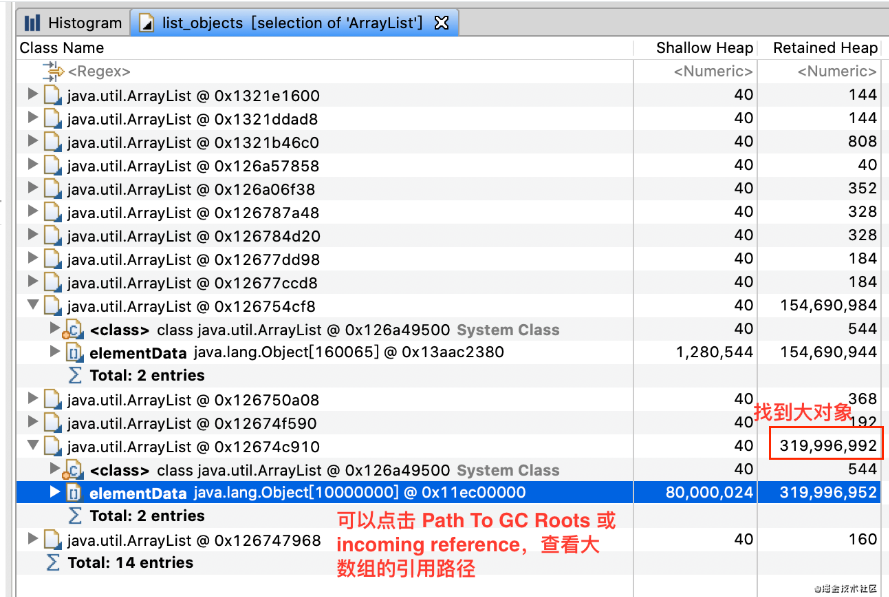Viewport: 889px width, 597px height.
Task: Select the list_objects tab
Action: 292,22
